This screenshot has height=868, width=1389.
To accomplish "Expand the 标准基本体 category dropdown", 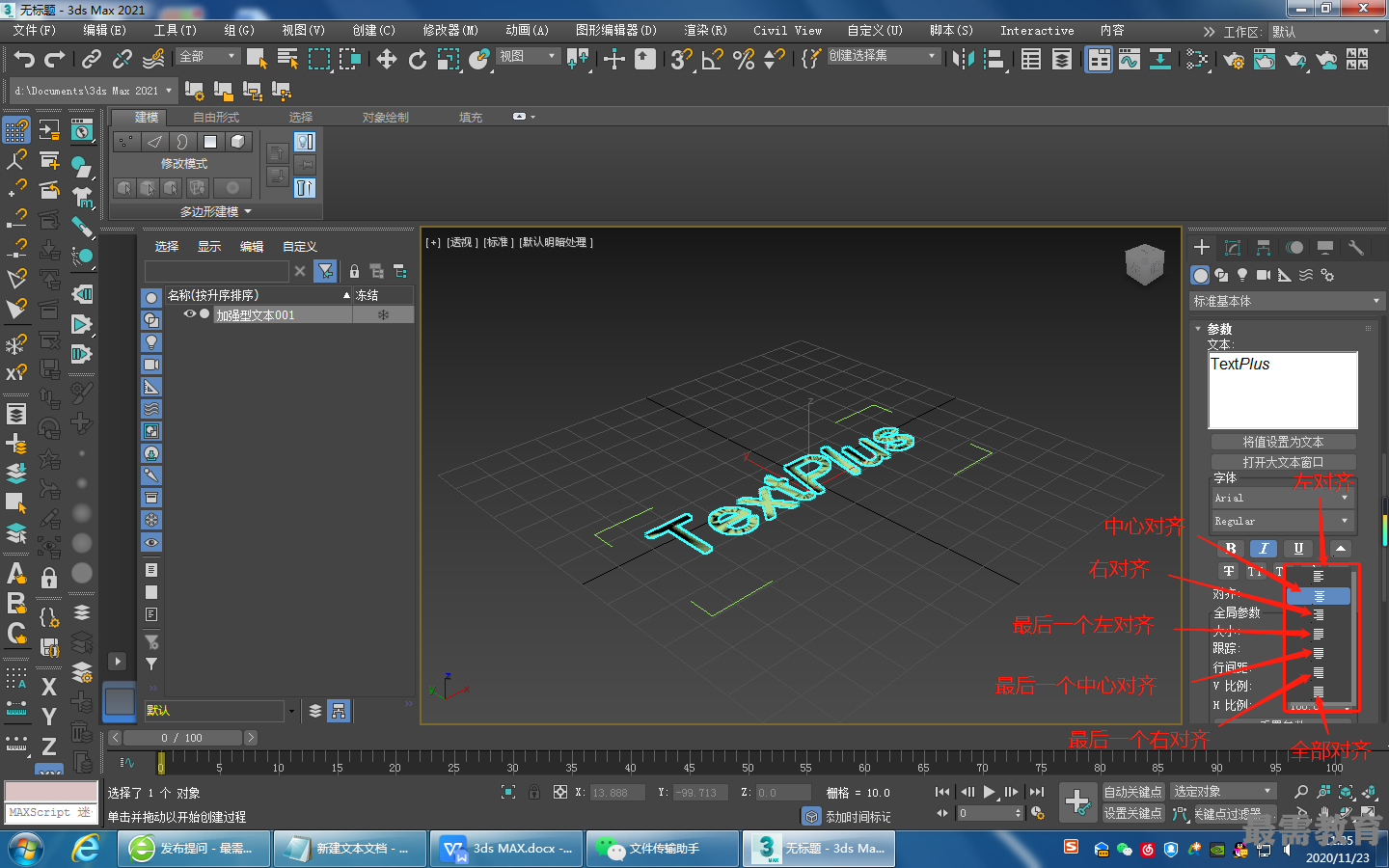I will pyautogui.click(x=1287, y=301).
